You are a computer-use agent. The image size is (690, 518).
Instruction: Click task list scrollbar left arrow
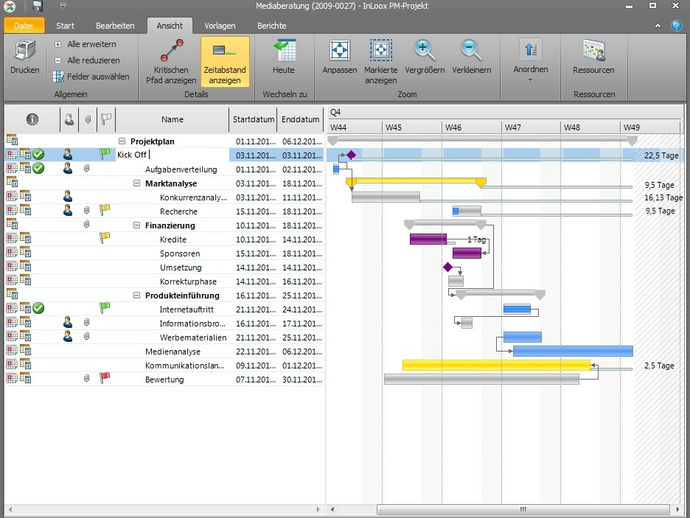[10, 510]
